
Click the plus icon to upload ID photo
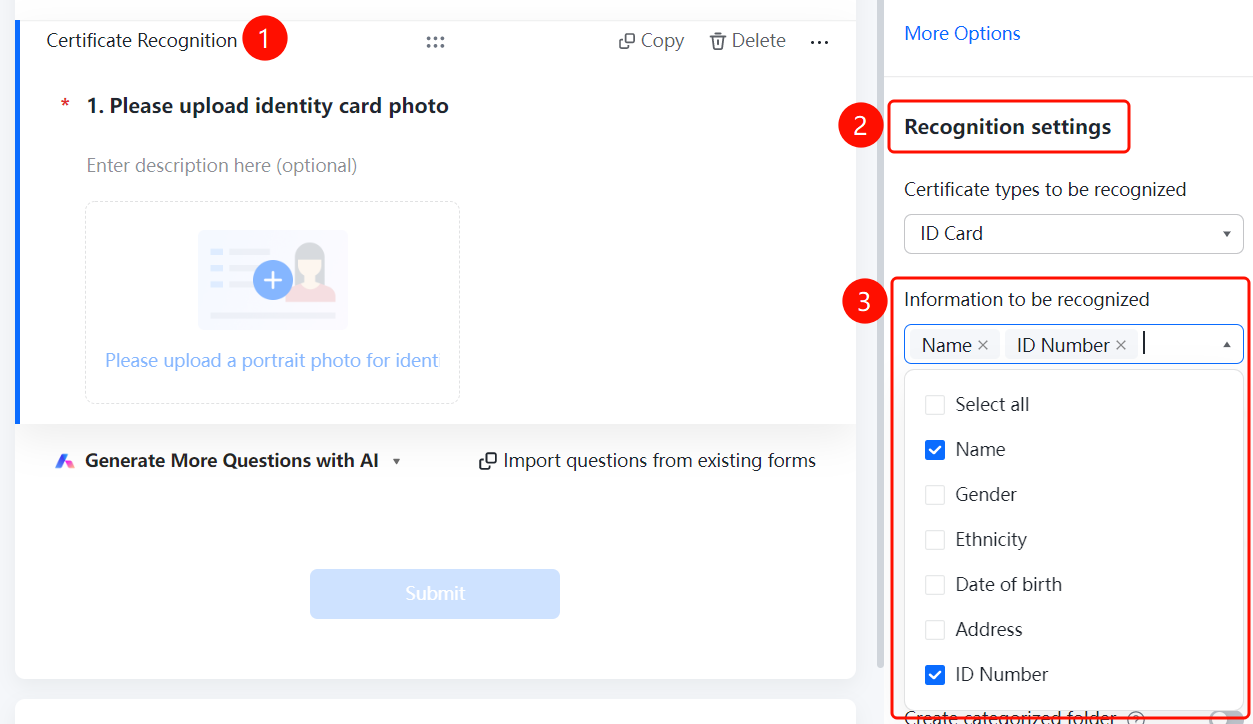tap(272, 280)
